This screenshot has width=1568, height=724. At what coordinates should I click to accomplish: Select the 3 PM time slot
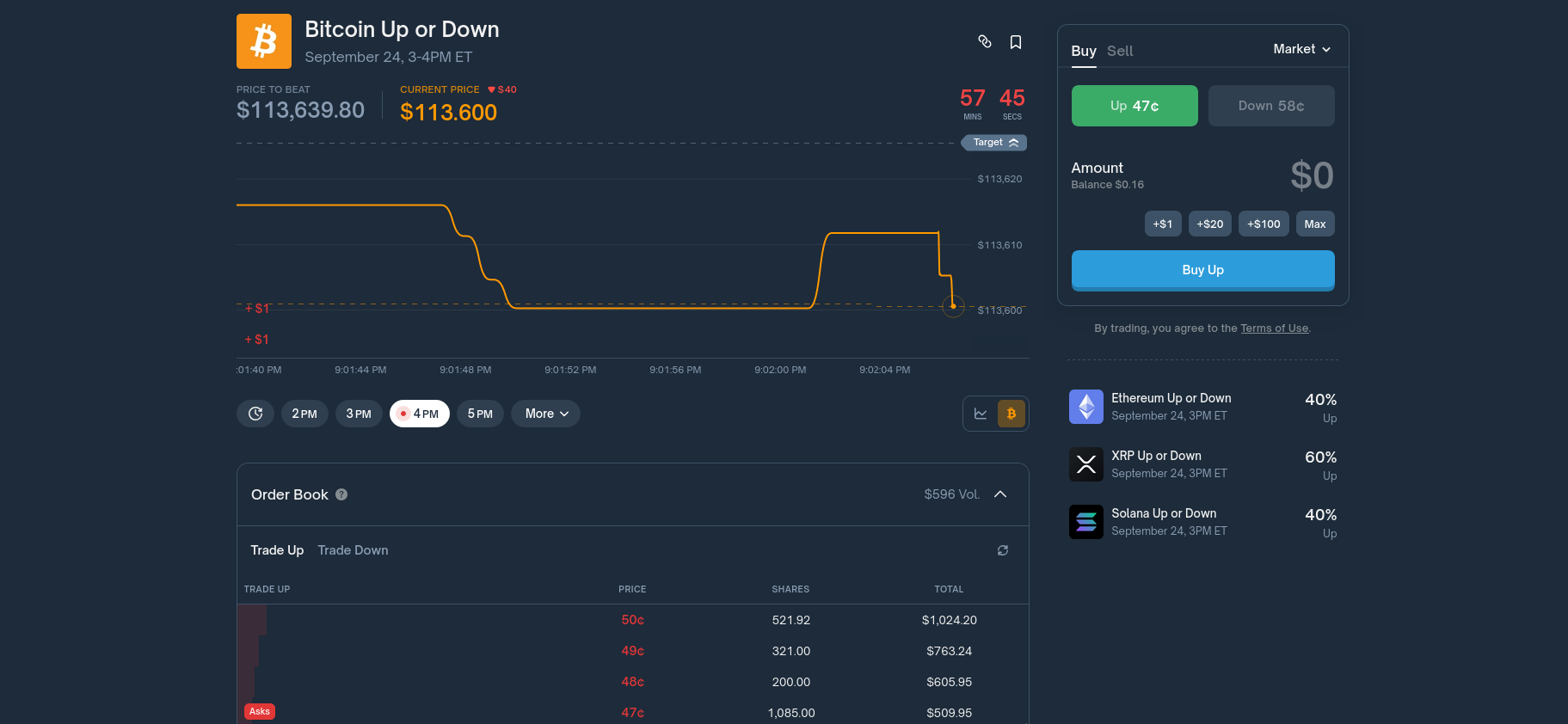[x=359, y=414]
